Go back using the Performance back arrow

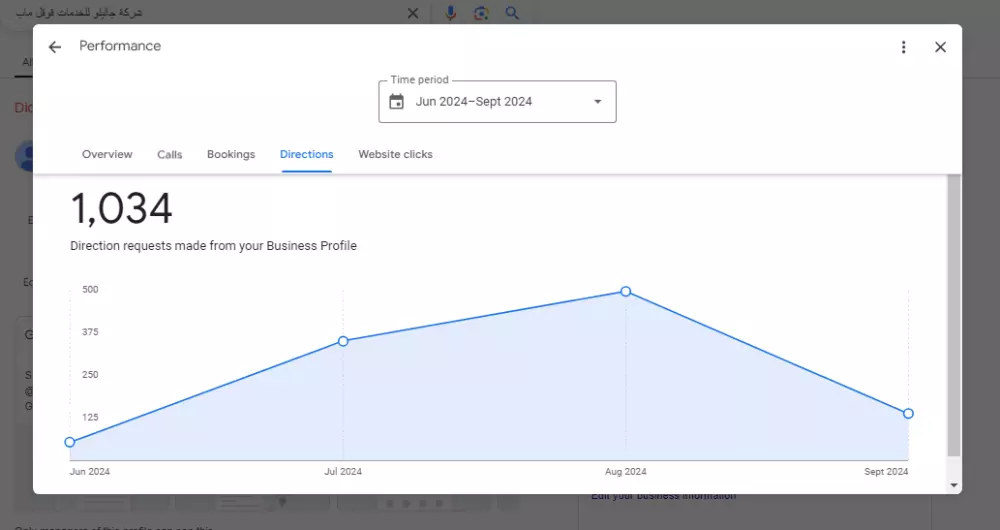(54, 47)
